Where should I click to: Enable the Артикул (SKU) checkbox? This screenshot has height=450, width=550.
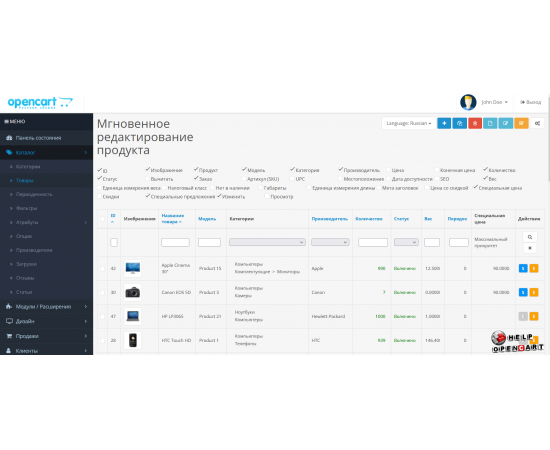[244, 179]
